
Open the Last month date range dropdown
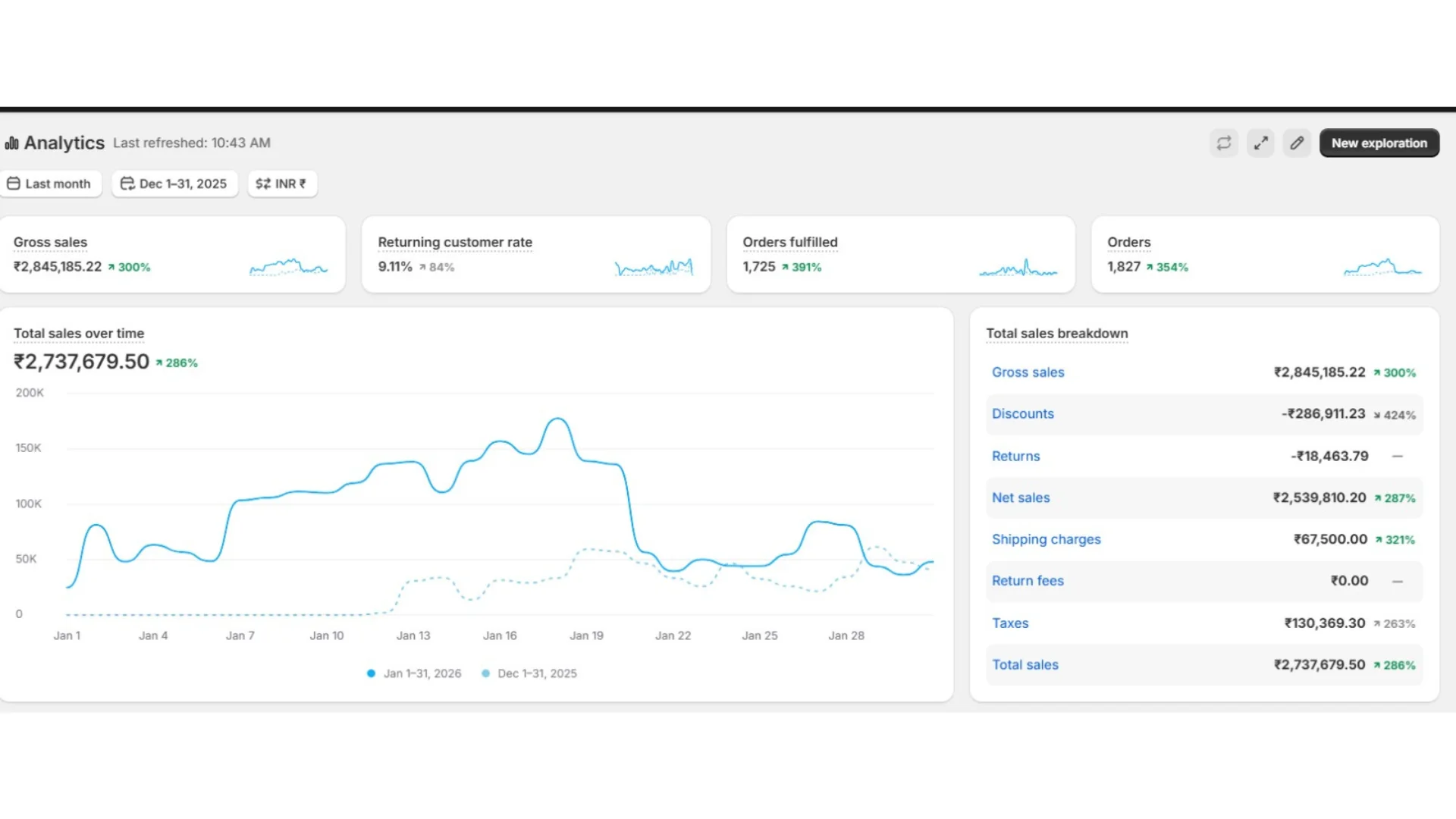click(50, 184)
